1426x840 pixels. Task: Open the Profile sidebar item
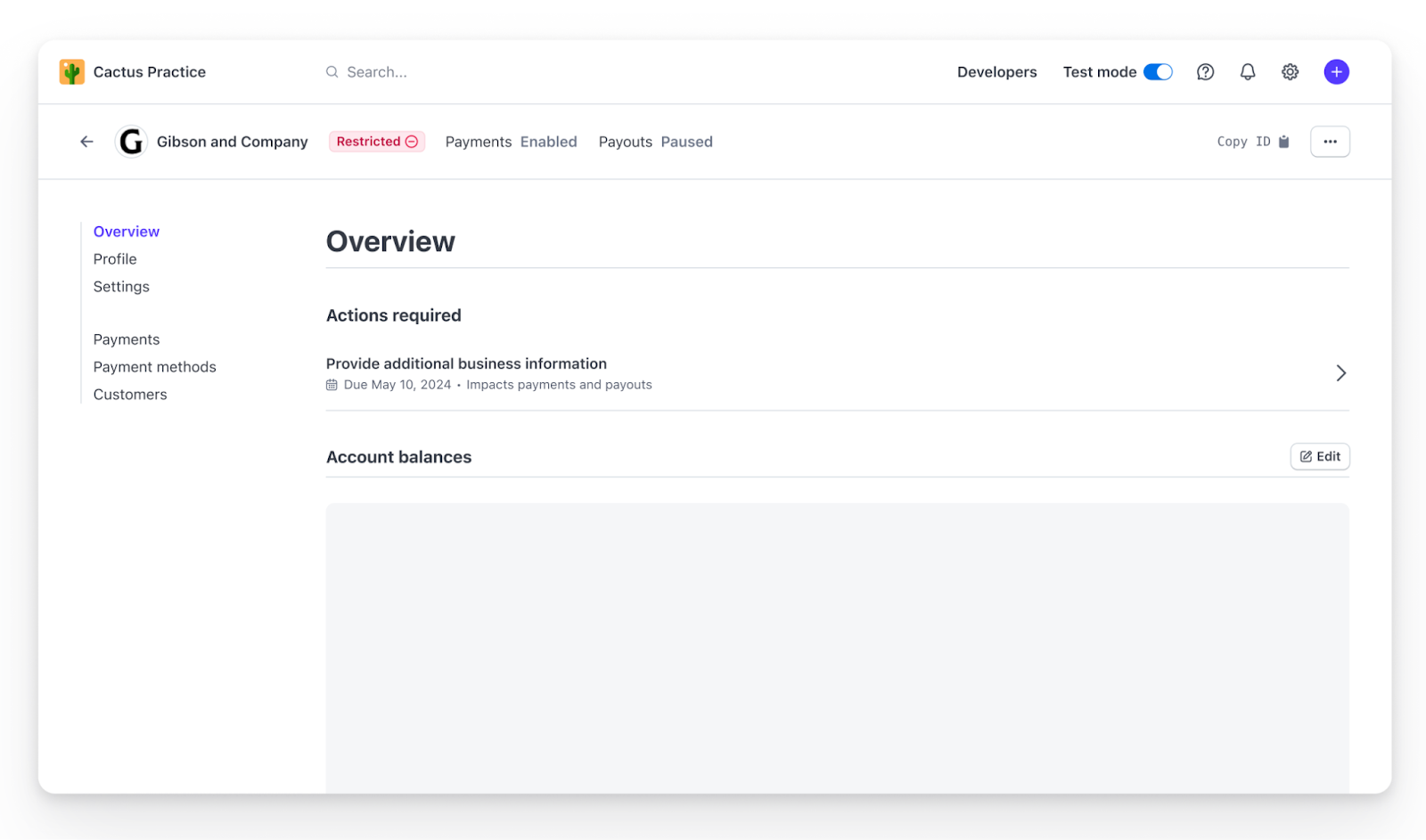click(x=115, y=259)
